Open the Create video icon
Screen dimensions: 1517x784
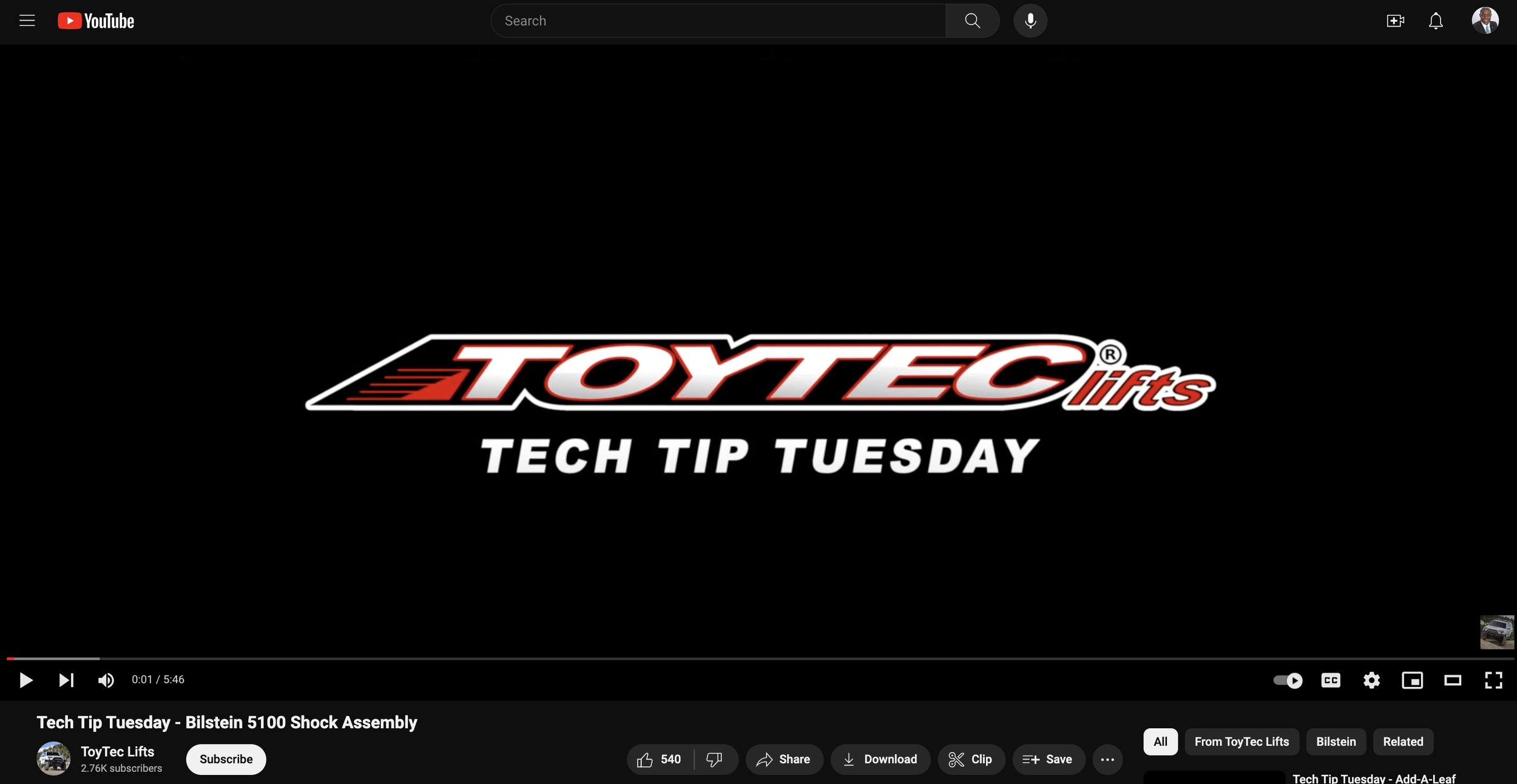[x=1395, y=21]
